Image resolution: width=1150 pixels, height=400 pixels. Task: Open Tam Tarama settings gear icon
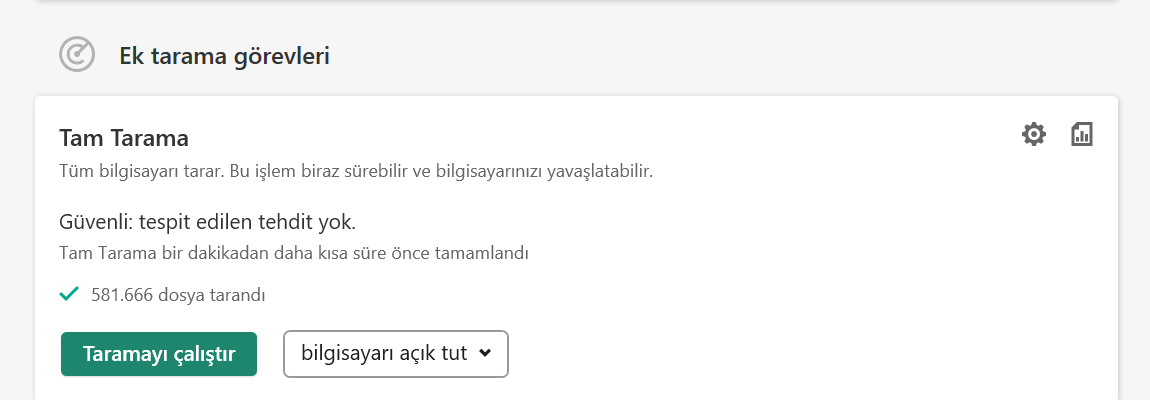[x=1033, y=134]
